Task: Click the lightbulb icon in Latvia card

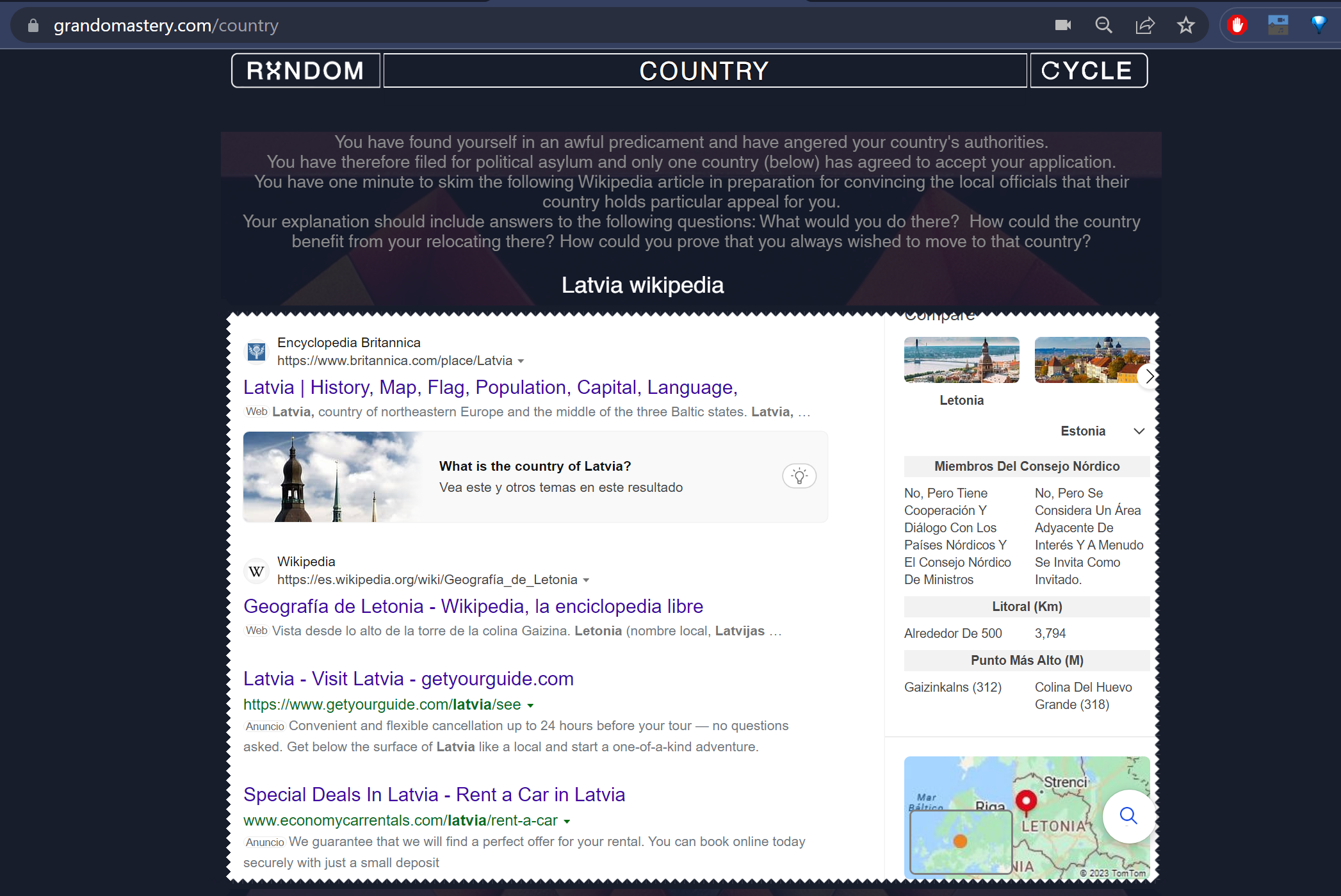Action: click(799, 476)
